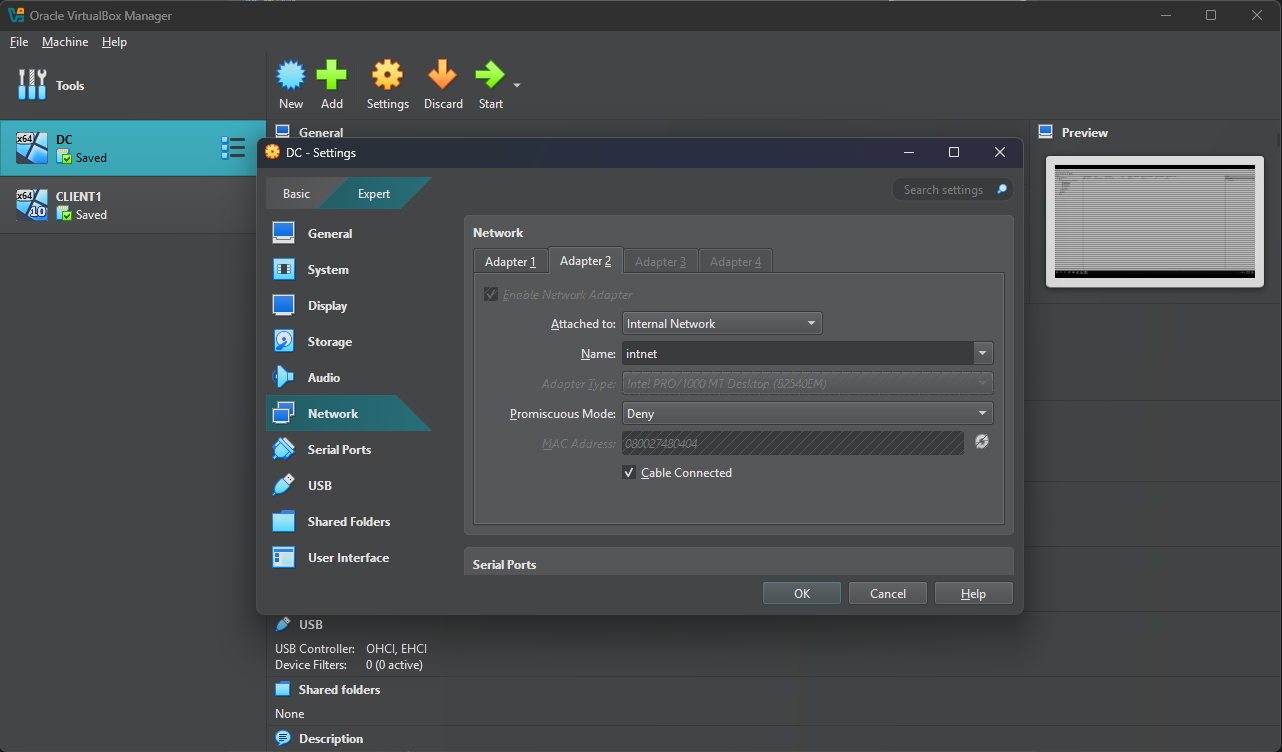Close the DC - Settings dialog

[x=1000, y=152]
